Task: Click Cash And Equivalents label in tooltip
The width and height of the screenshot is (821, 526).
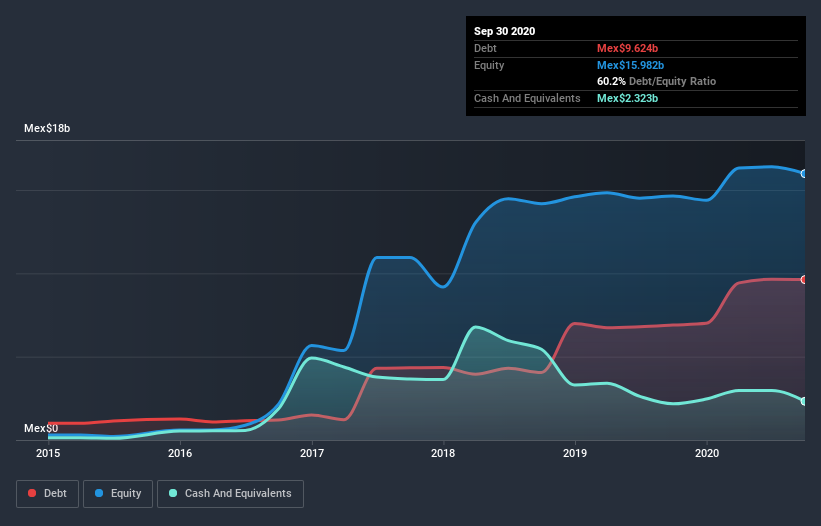Action: point(527,98)
